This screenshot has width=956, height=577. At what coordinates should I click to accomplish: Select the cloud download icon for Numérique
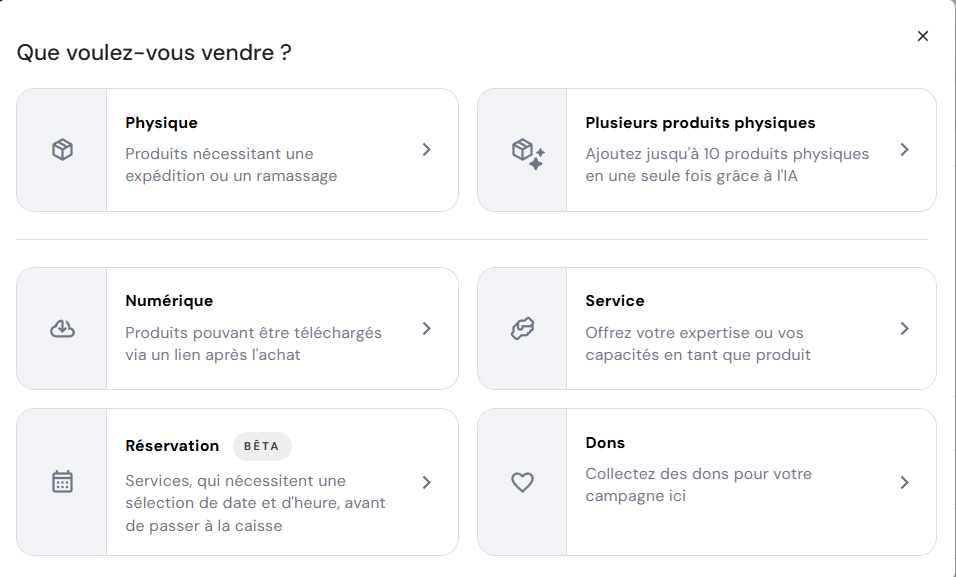coord(62,327)
